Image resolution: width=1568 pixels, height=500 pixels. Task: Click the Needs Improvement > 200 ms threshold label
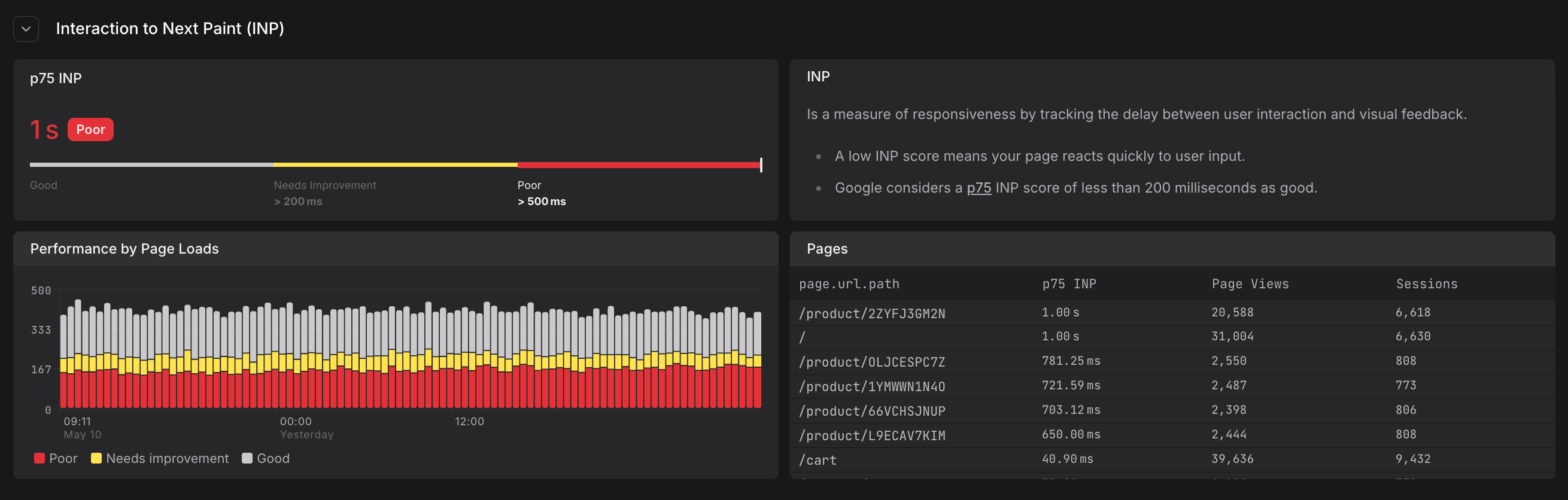click(325, 193)
